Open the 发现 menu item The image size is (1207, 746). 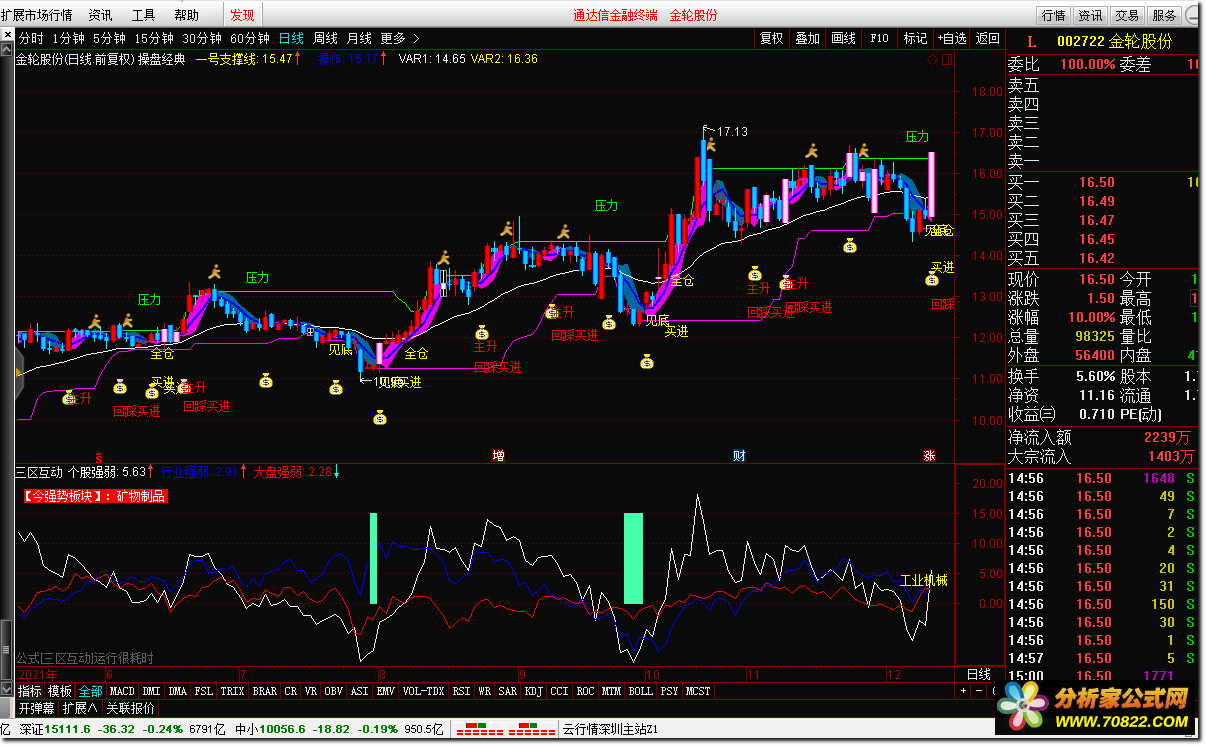point(242,15)
